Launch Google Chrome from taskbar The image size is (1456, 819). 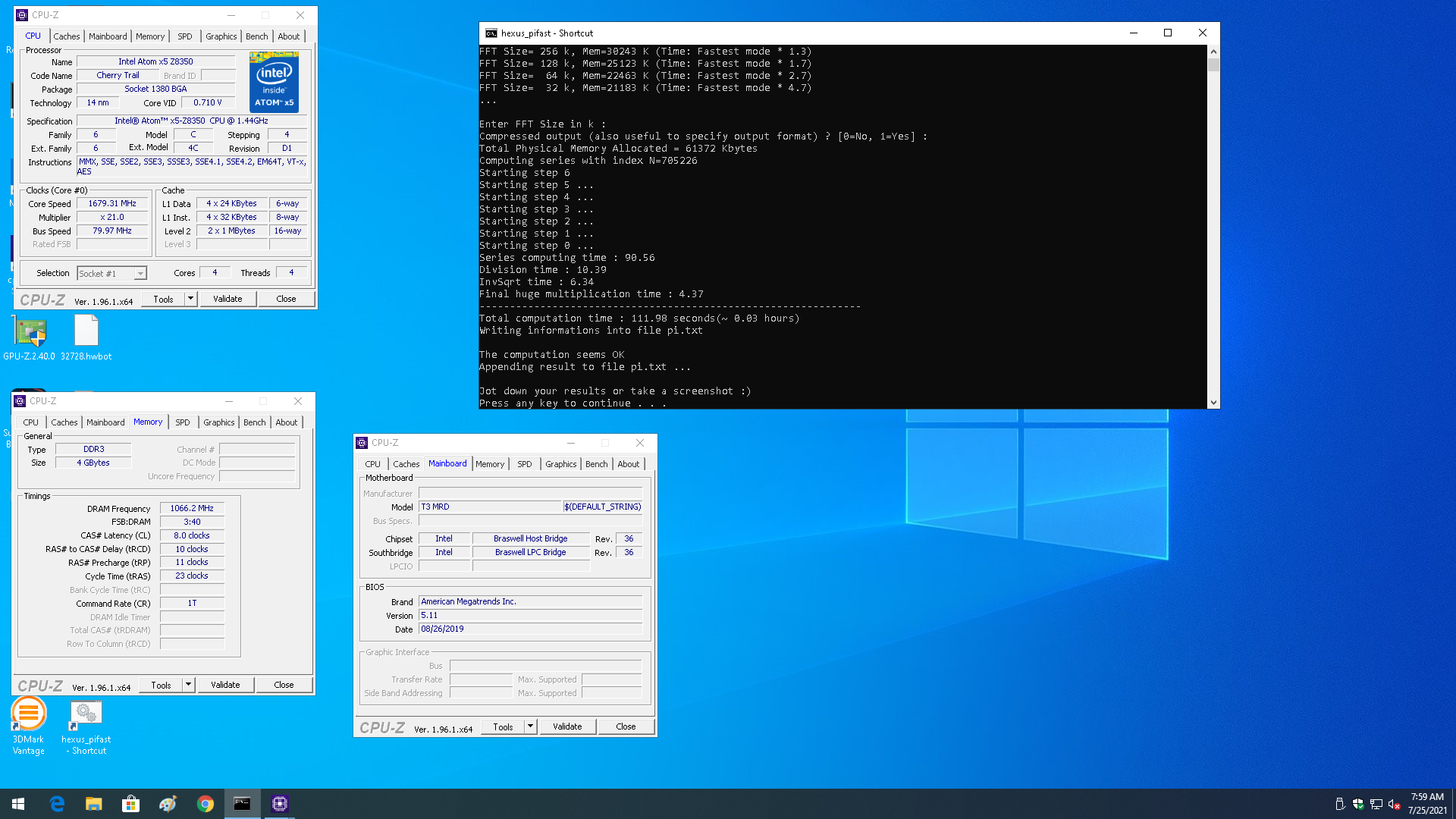(205, 804)
